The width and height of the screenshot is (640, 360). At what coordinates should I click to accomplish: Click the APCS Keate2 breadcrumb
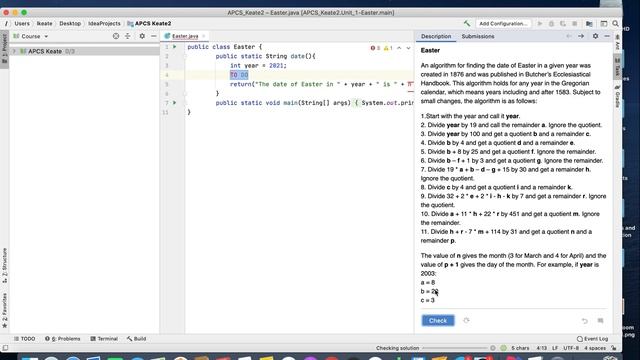[x=149, y=24]
